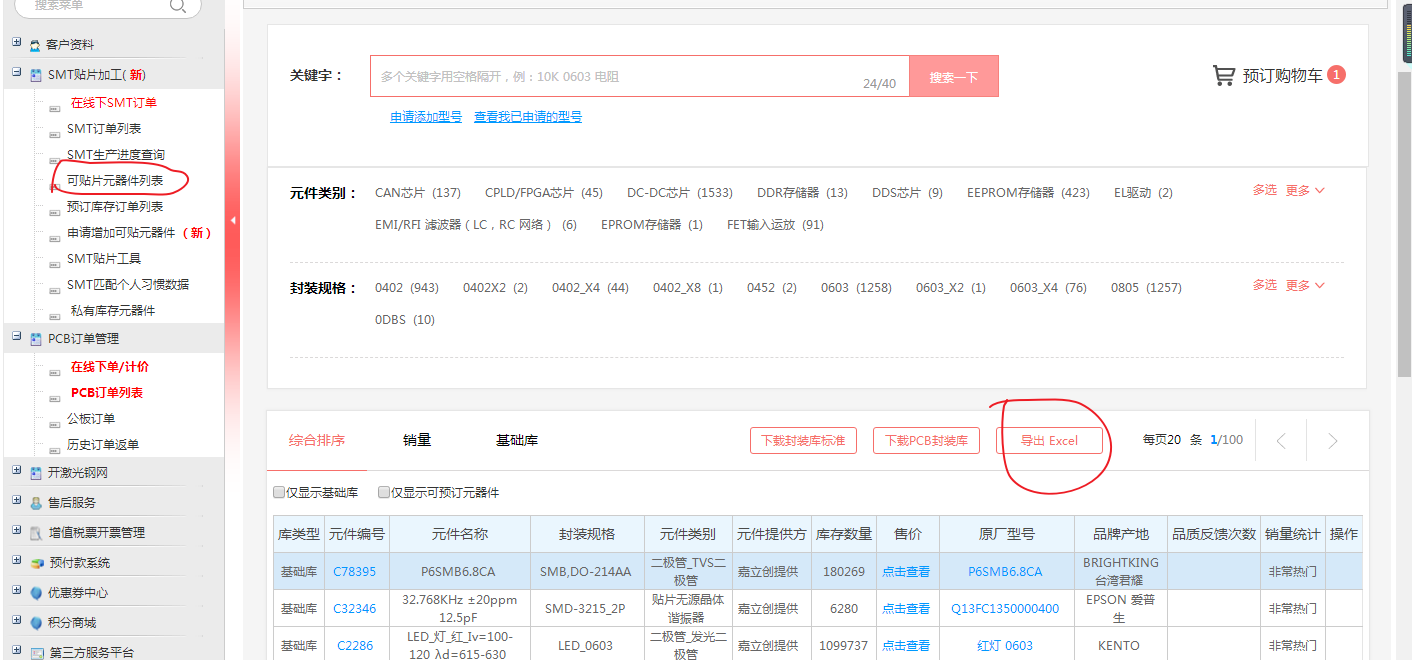The width and height of the screenshot is (1412, 660).
Task: Go to previous page using the left arrow
Action: [1281, 441]
